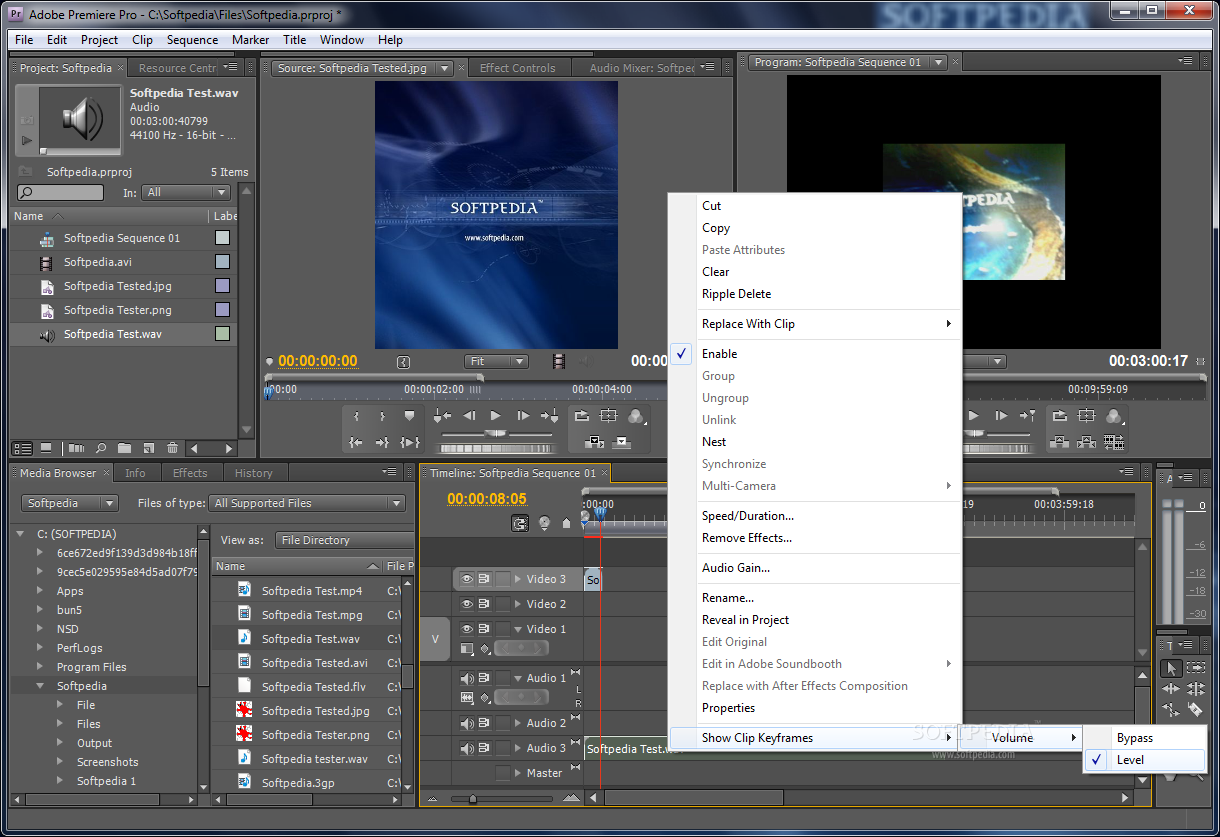The image size is (1220, 837).
Task: Click the orange 00:00:08:05 timeline timecode
Action: [x=486, y=499]
